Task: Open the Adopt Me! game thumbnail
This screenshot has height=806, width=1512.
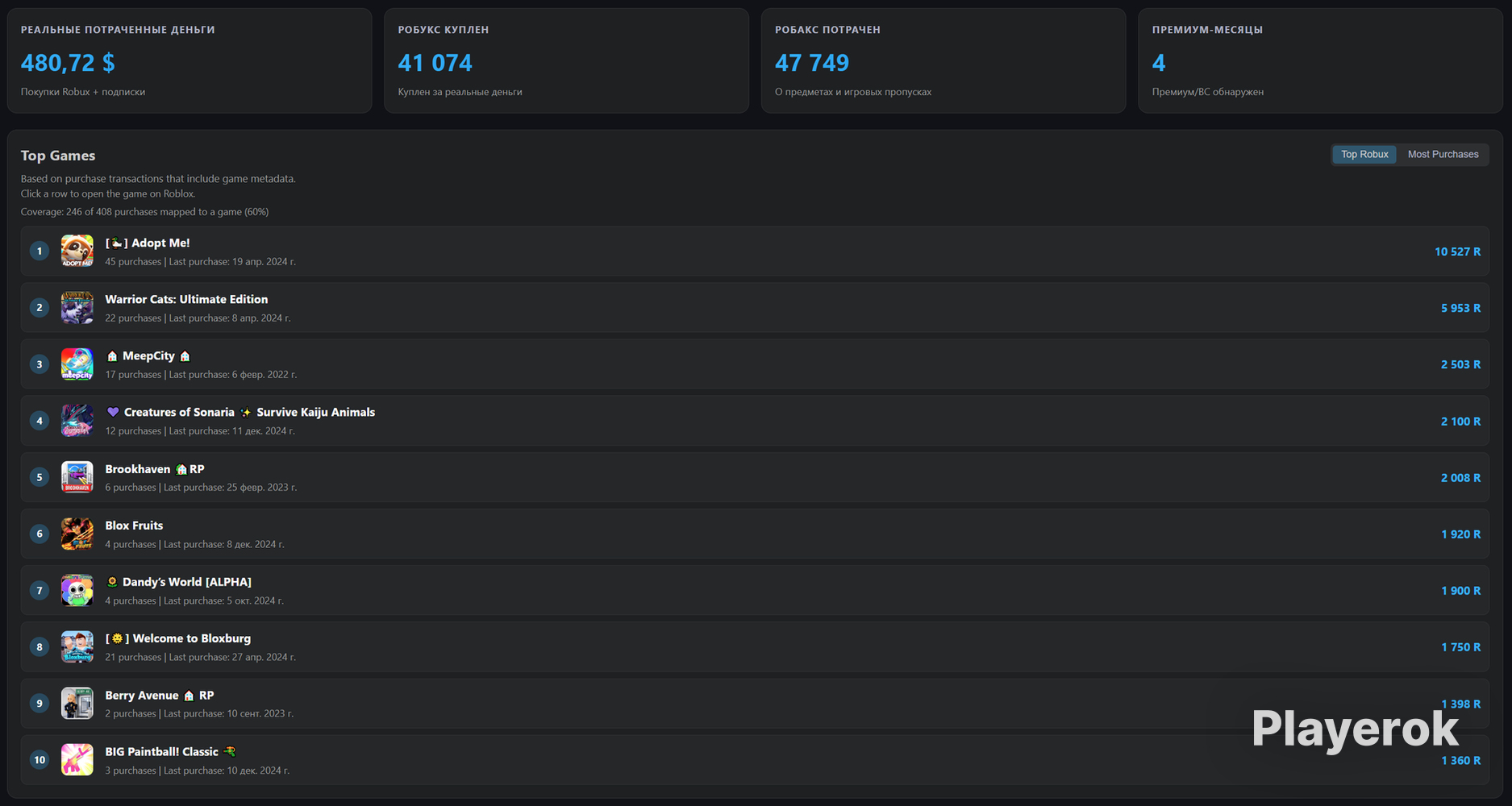Action: coord(77,251)
